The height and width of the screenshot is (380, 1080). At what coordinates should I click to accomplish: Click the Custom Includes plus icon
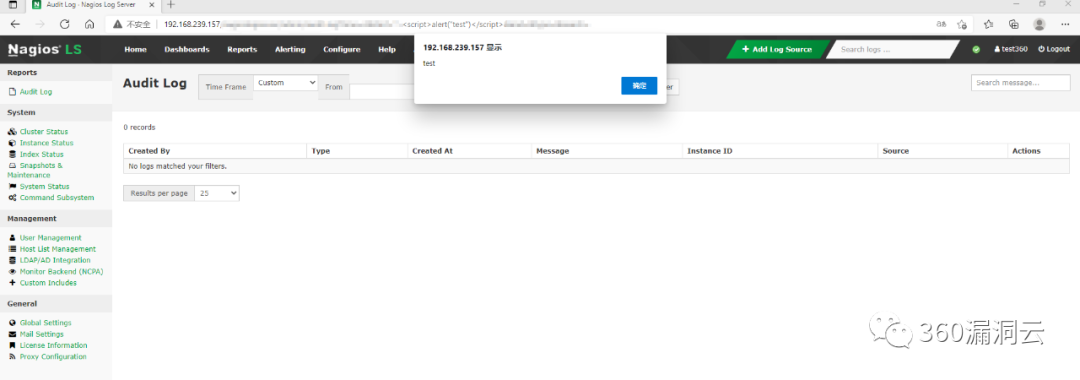click(x=12, y=283)
